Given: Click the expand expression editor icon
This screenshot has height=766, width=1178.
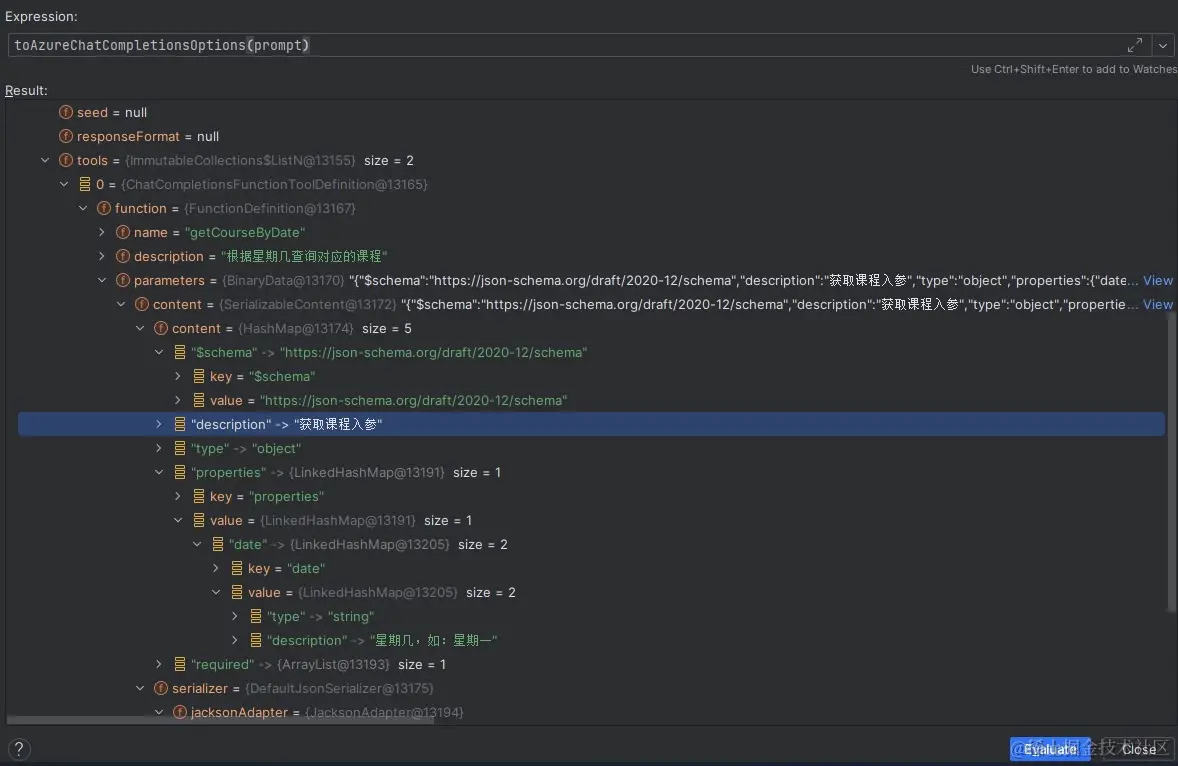Looking at the screenshot, I should tap(1135, 45).
